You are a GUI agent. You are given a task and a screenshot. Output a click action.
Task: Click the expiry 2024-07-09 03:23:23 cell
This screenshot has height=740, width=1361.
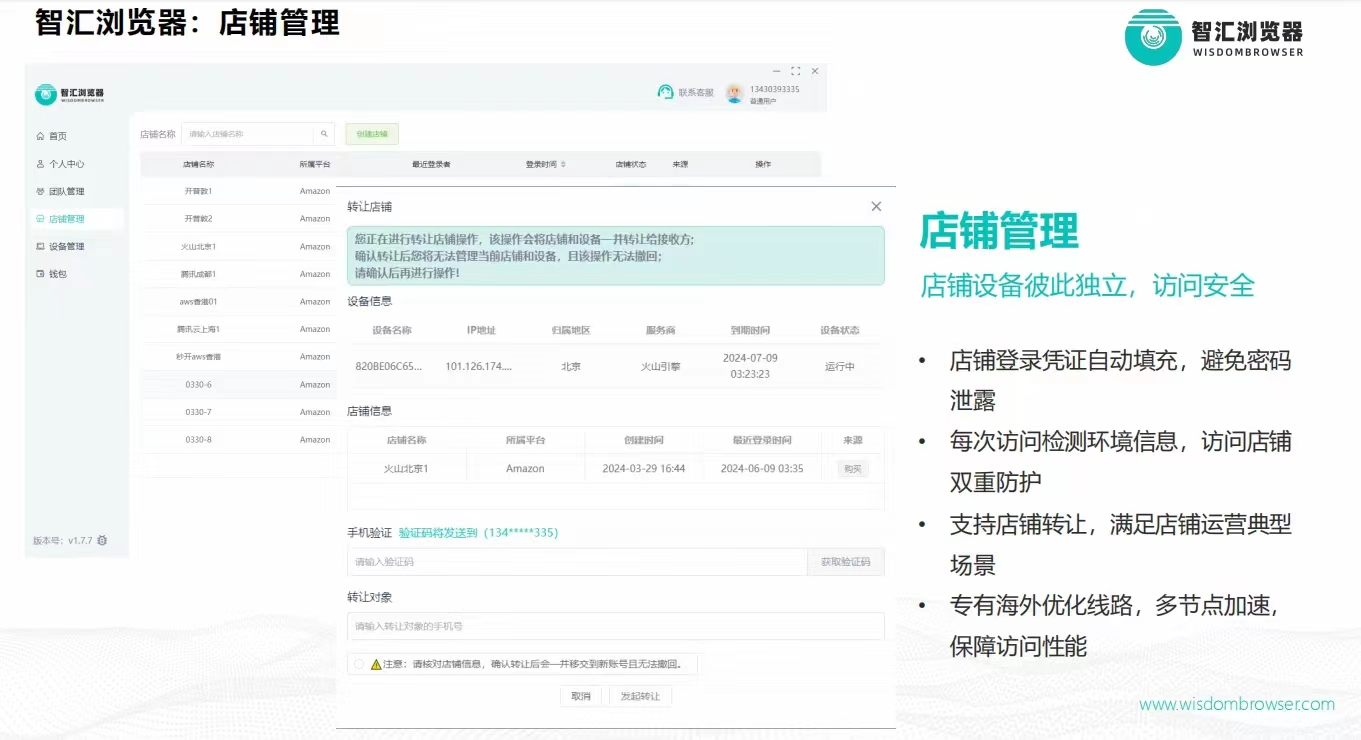click(x=750, y=366)
